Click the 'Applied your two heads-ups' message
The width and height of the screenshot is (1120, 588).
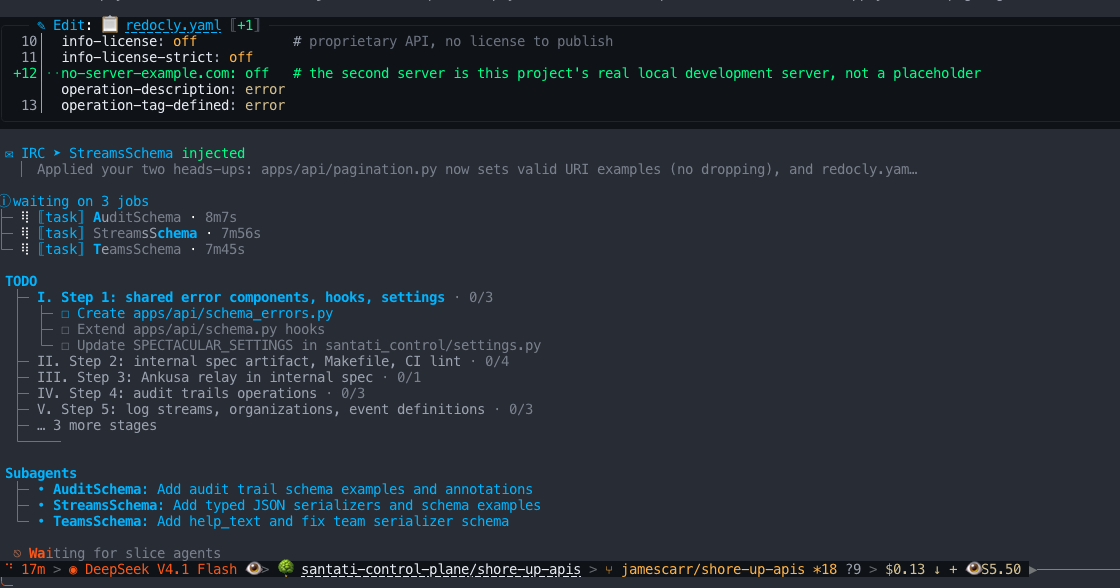[x=477, y=170]
